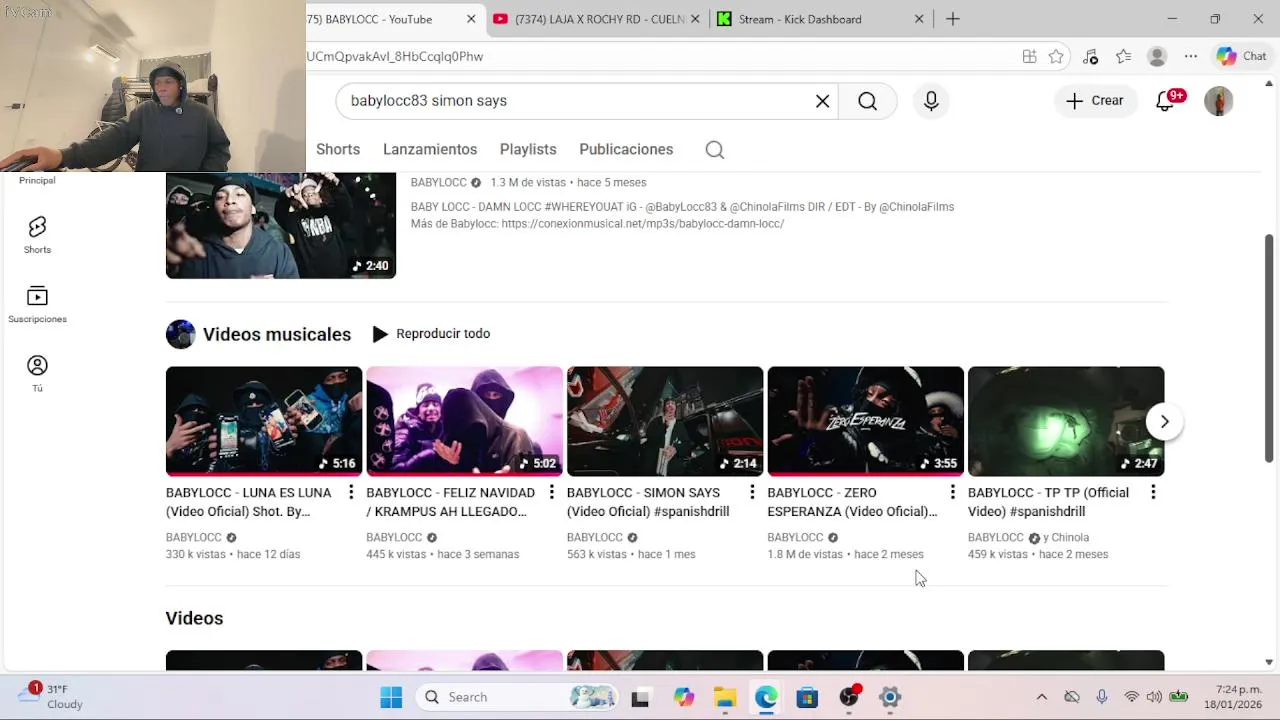The image size is (1280, 720).
Task: Open browser settings and more menu
Action: tap(1191, 57)
